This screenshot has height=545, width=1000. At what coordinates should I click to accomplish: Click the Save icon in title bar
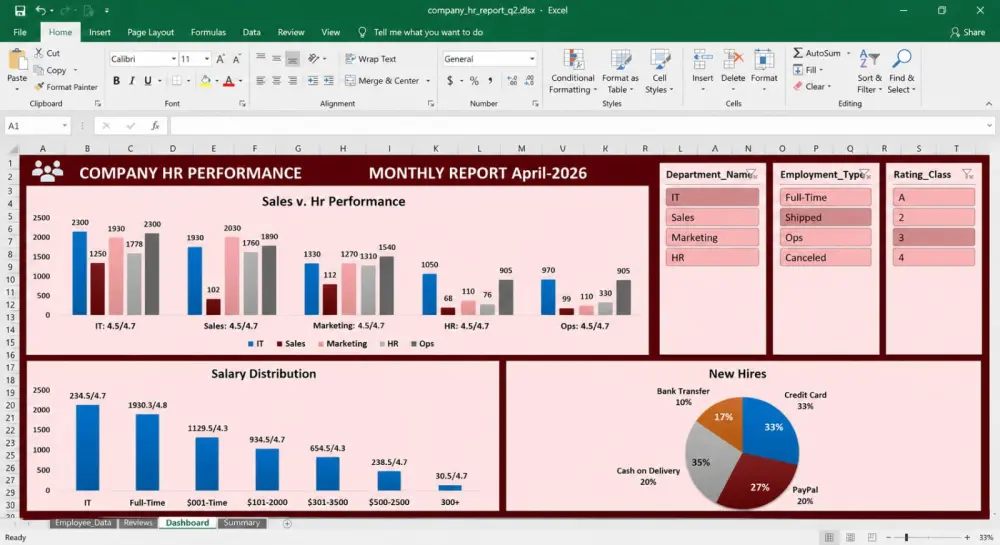(20, 10)
